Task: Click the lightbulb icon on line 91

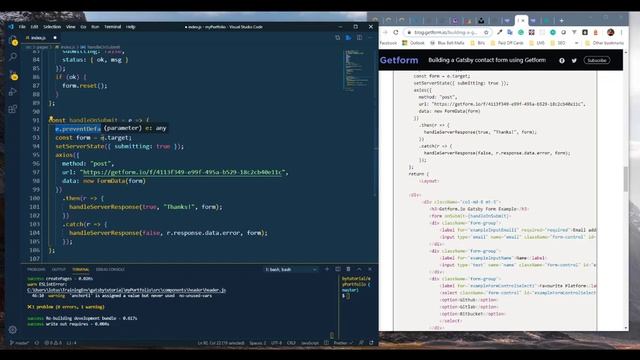Action: click(x=51, y=119)
